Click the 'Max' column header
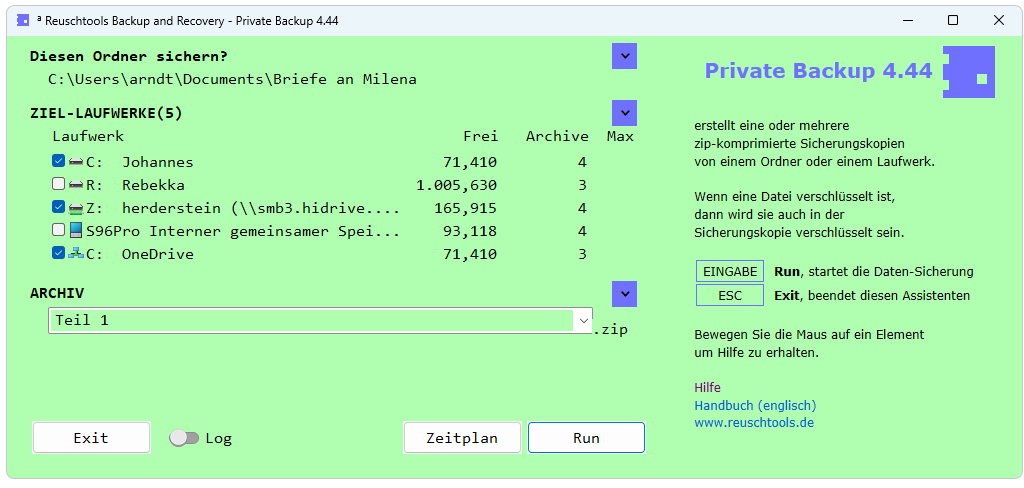 tap(620, 137)
